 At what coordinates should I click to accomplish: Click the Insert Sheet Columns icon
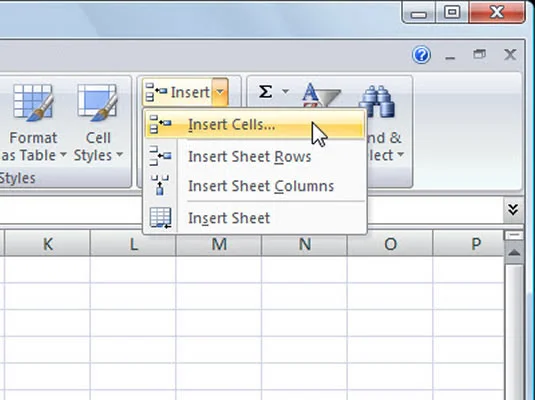(160, 186)
